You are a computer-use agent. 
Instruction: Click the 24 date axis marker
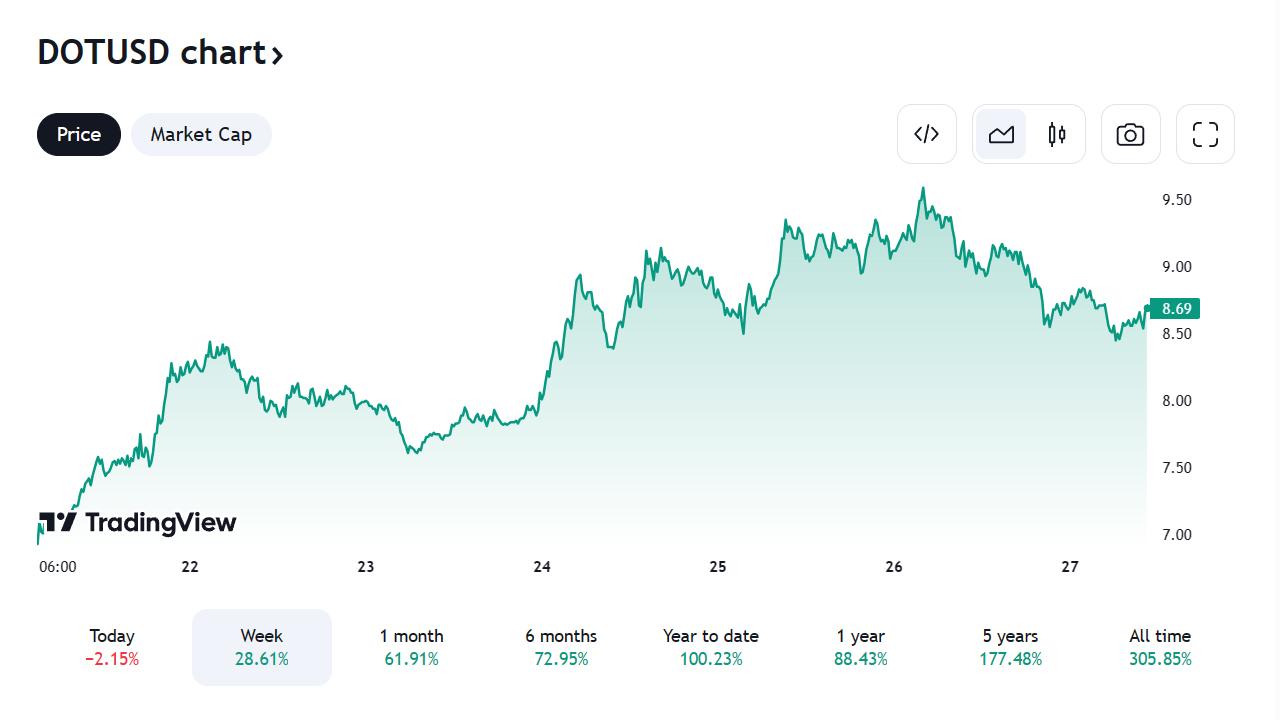click(542, 567)
